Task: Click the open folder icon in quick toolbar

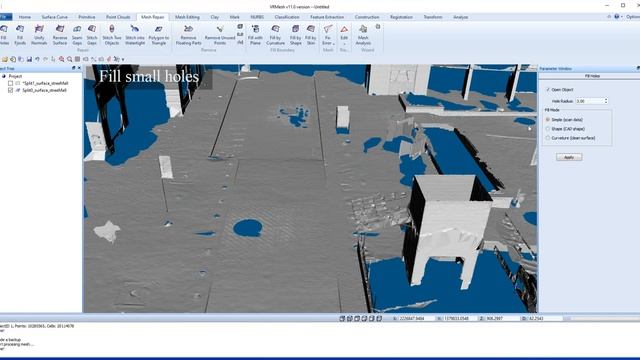Action: click(5, 59)
